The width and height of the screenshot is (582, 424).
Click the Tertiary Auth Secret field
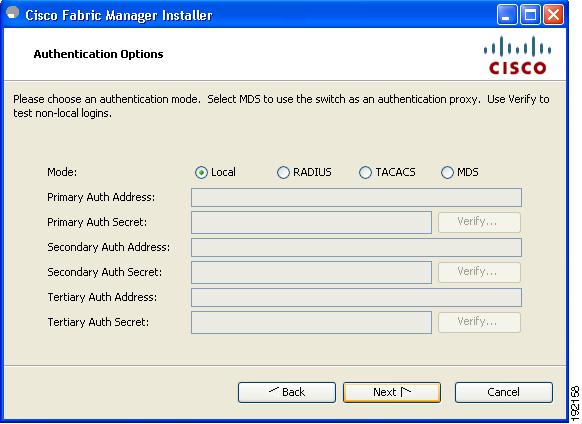pyautogui.click(x=311, y=322)
